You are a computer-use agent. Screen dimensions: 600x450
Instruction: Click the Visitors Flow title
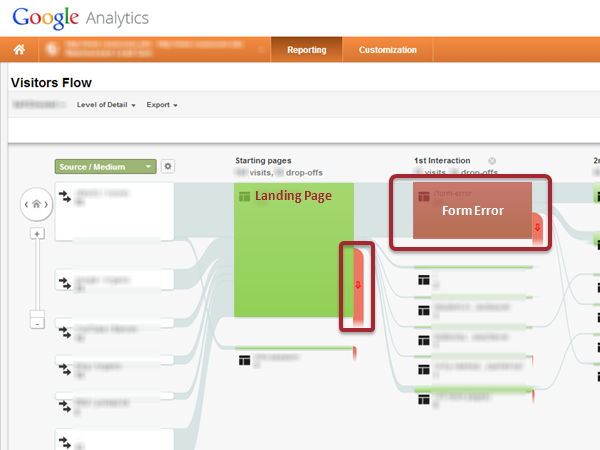click(x=51, y=83)
